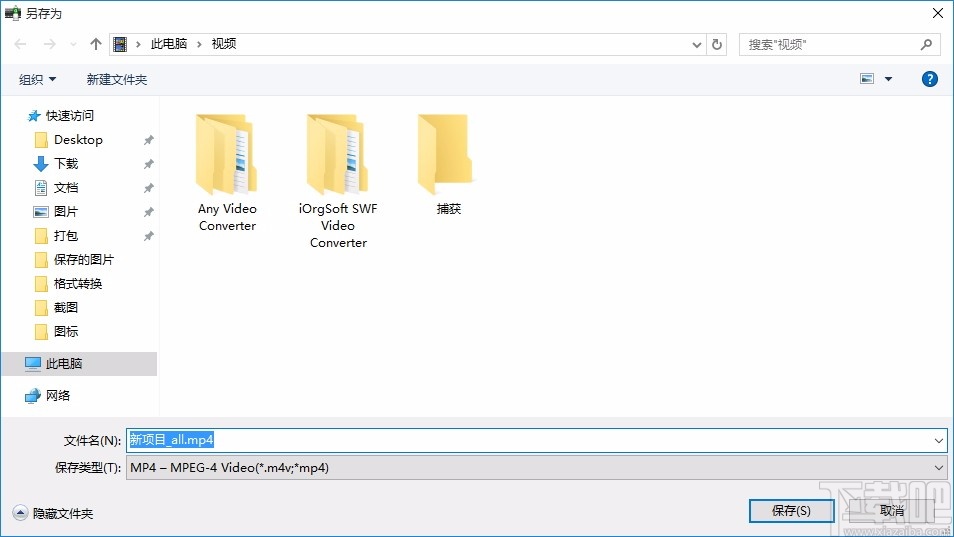Expand the file name history dropdown
The width and height of the screenshot is (954, 537).
pyautogui.click(x=939, y=440)
